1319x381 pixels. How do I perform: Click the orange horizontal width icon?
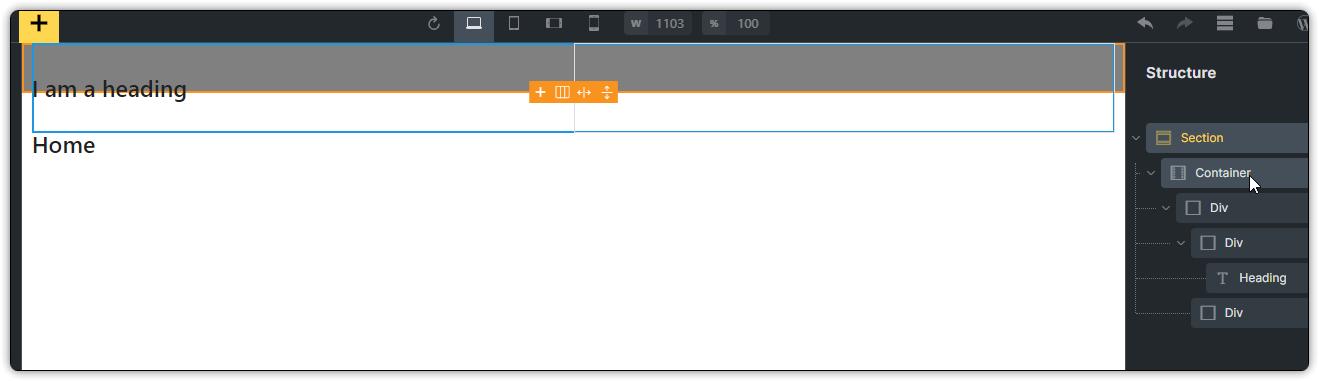tap(584, 92)
